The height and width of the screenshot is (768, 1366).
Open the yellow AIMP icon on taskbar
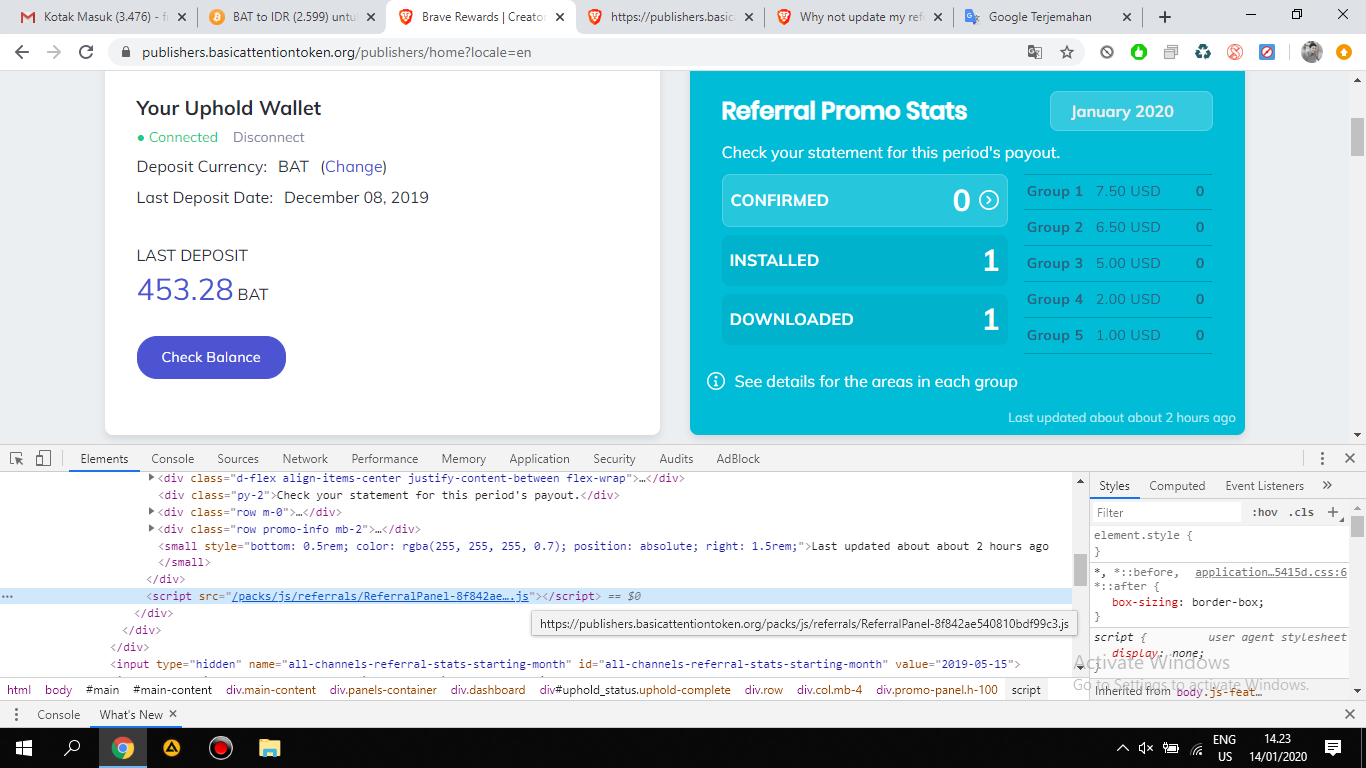coord(172,747)
